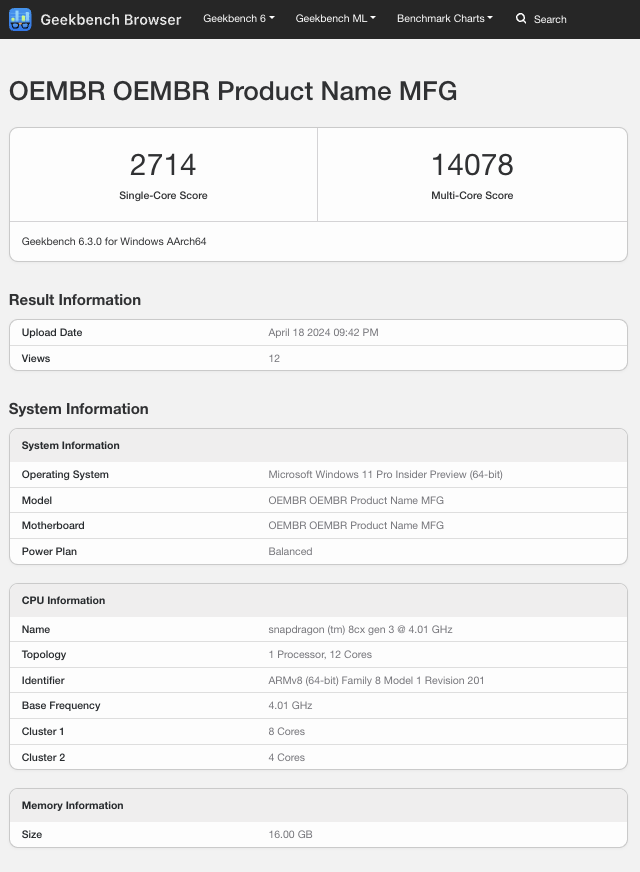640x872 pixels.
Task: Click the Geekbench Browser brand link
Action: [x=110, y=19]
